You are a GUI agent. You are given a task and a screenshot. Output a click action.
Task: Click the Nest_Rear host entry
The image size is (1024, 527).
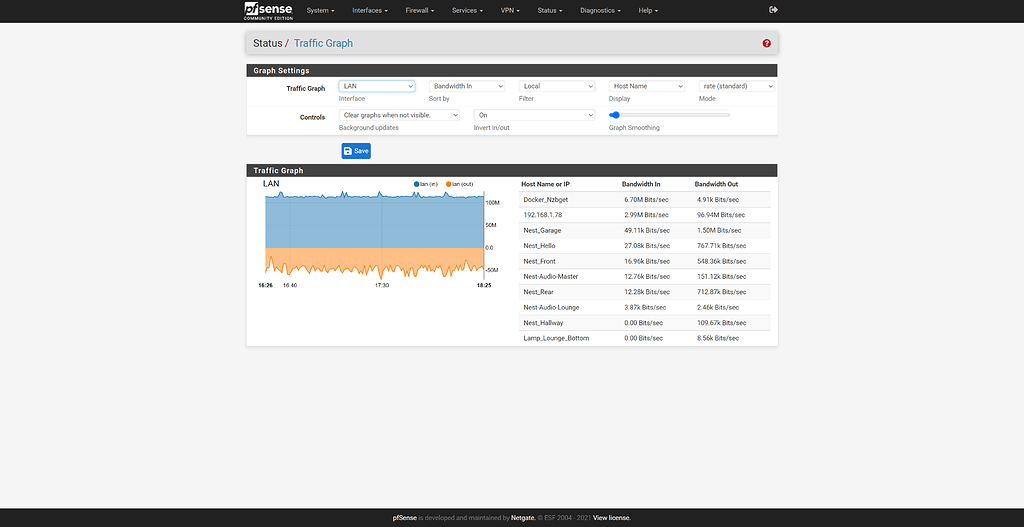click(x=539, y=292)
